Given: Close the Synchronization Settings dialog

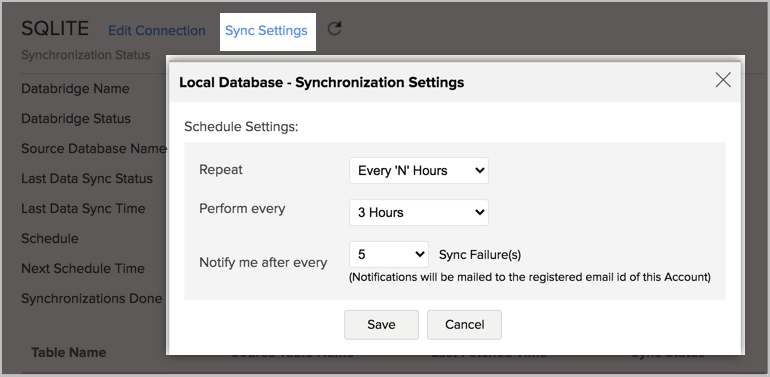Looking at the screenshot, I should point(723,80).
